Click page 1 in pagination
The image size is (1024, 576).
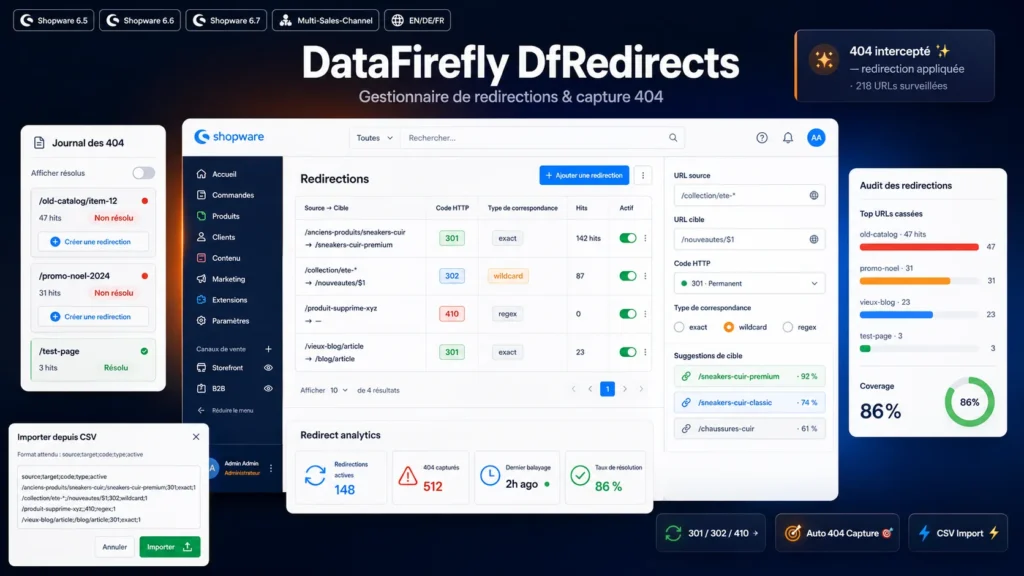607,389
